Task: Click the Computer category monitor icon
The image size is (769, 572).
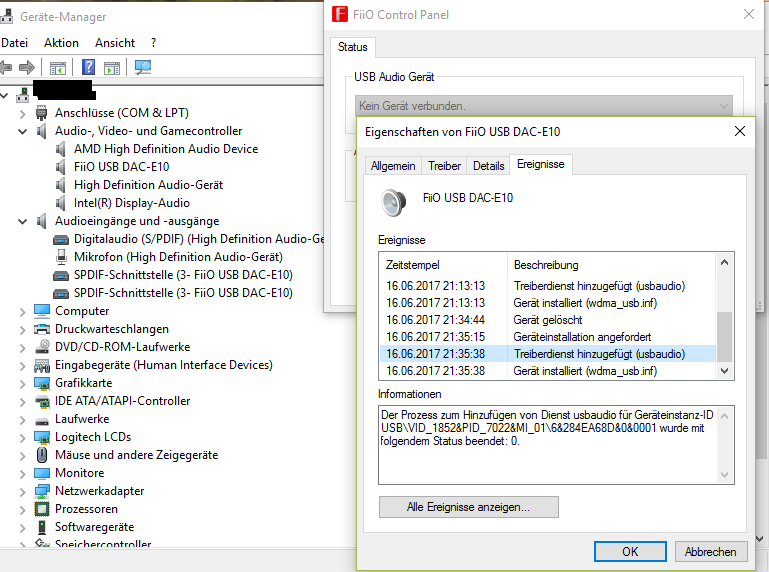Action: (42, 311)
